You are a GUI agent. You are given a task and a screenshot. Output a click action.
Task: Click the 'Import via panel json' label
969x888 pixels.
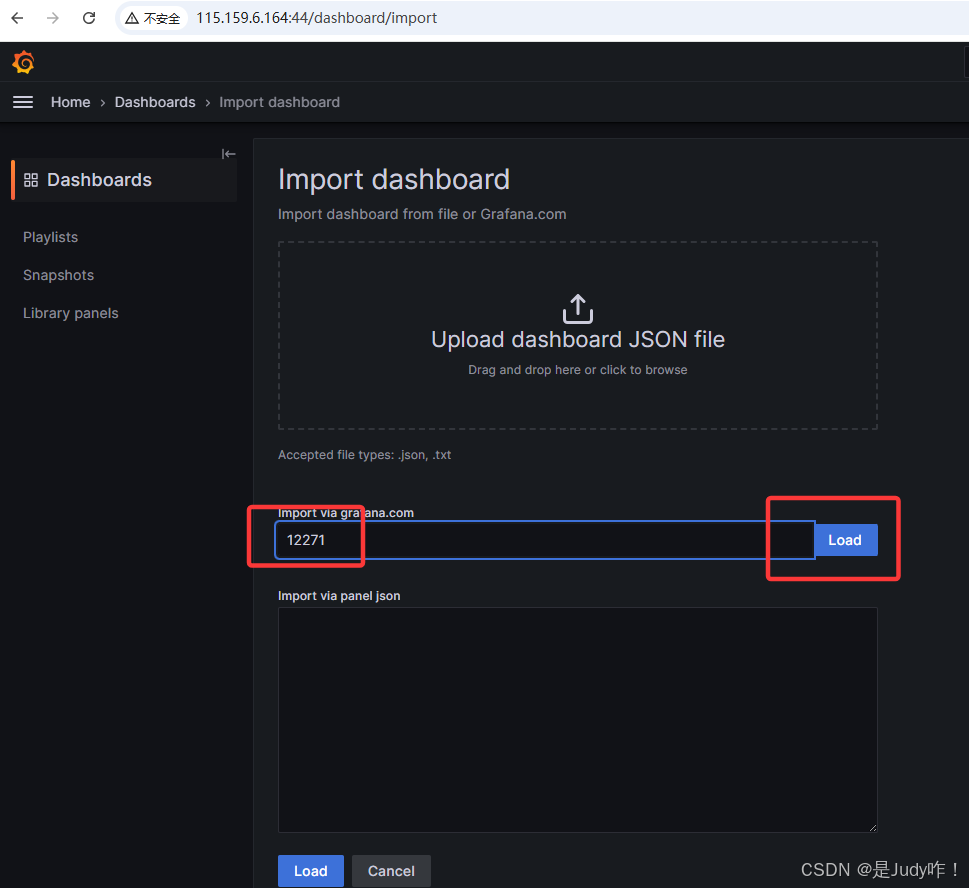point(339,596)
